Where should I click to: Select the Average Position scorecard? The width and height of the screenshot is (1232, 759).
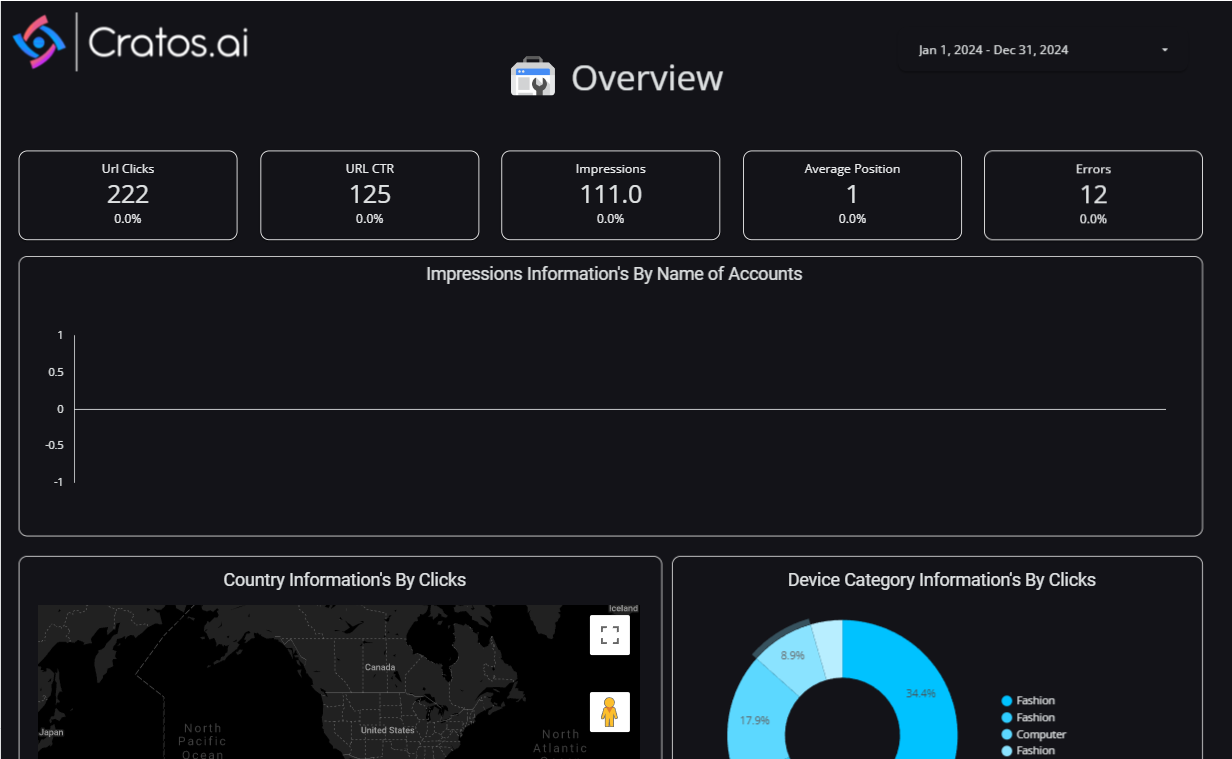click(852, 195)
